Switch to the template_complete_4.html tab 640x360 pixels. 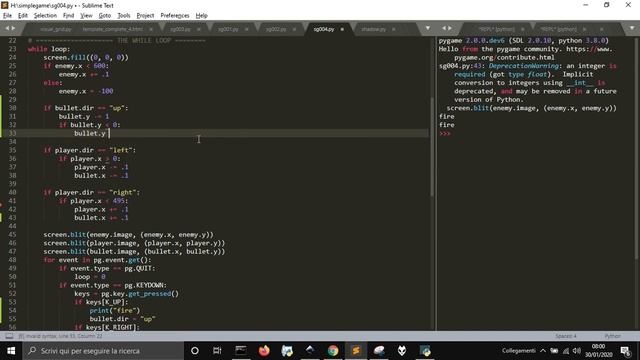[113, 29]
